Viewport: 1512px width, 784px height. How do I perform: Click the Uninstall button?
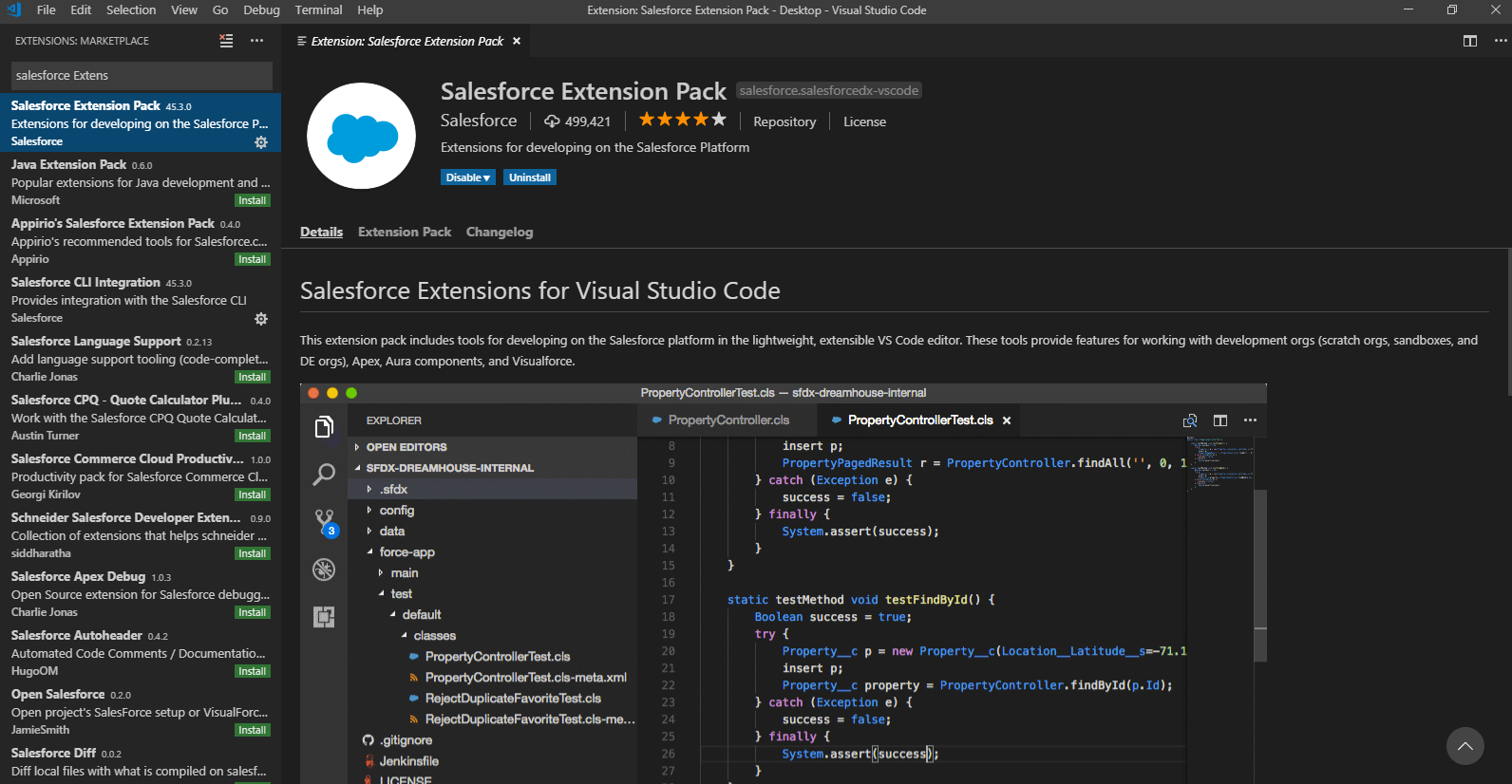[x=529, y=177]
